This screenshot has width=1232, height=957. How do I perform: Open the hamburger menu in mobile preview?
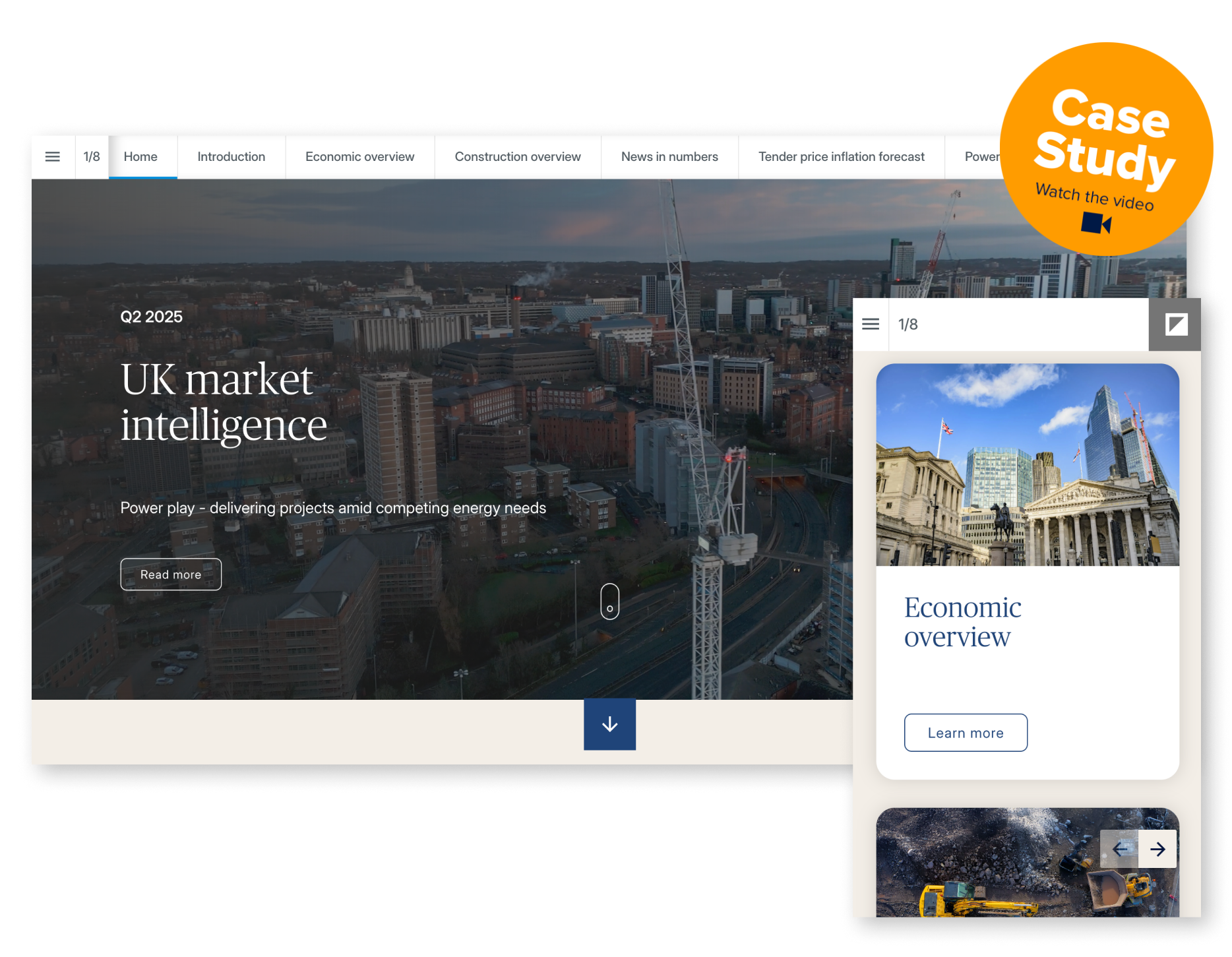pos(871,324)
